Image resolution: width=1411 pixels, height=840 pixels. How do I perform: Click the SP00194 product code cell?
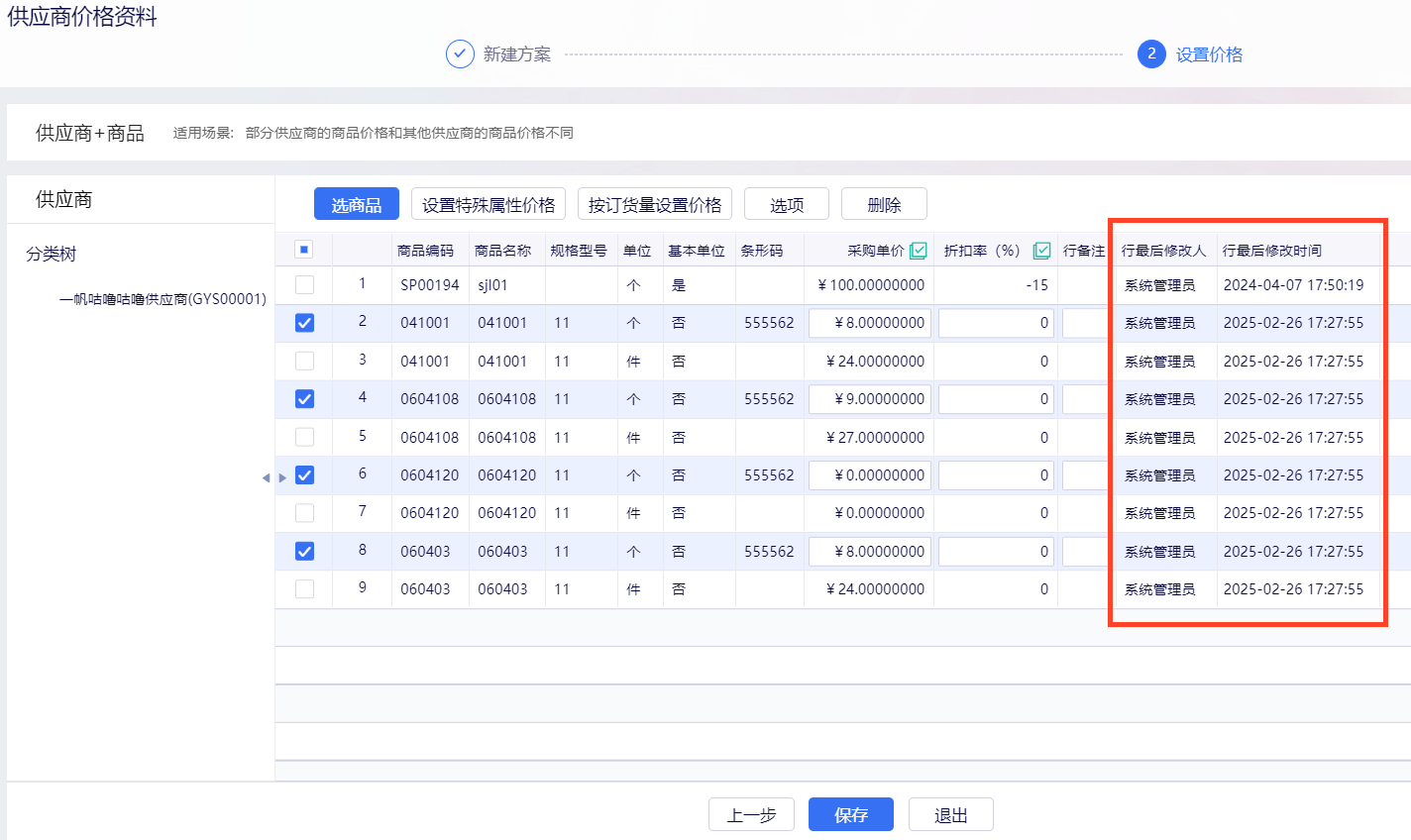tap(430, 285)
